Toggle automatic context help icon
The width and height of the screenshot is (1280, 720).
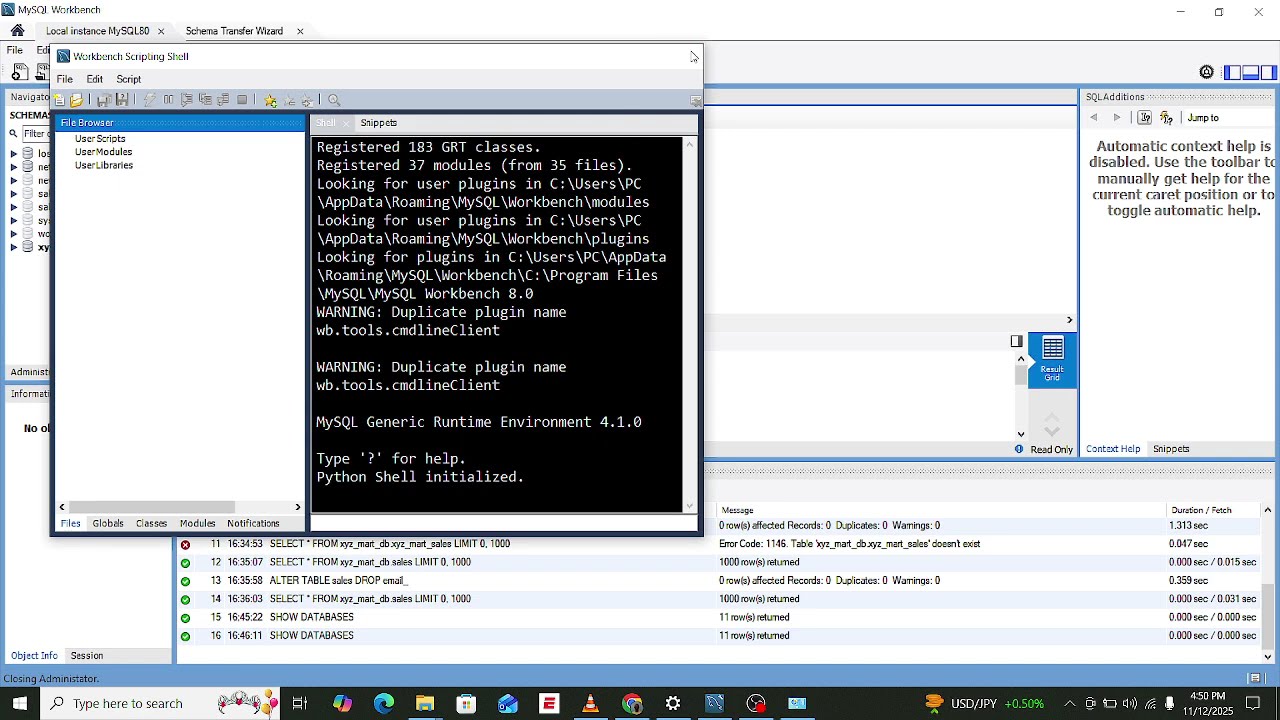click(x=1166, y=118)
